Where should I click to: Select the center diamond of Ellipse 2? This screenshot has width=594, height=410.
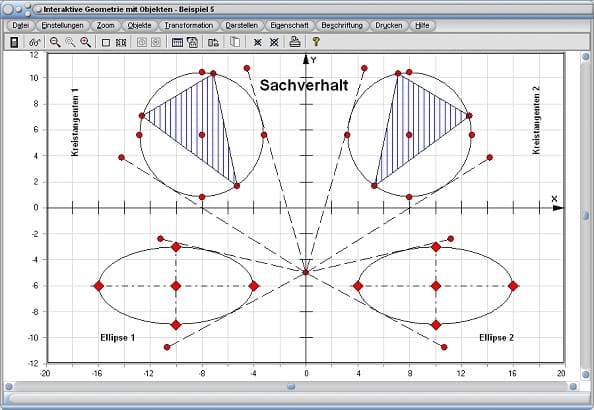click(436, 286)
